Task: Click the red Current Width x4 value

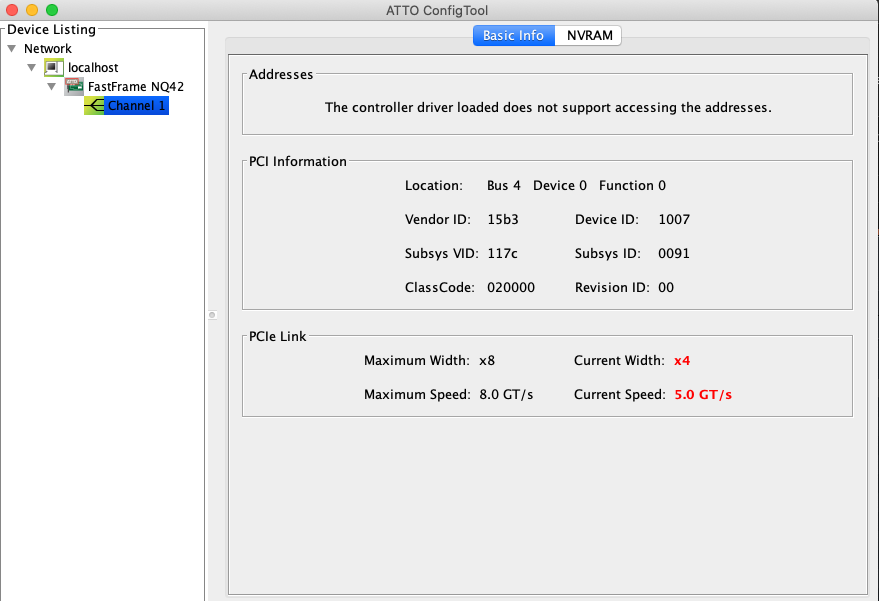Action: pos(682,360)
